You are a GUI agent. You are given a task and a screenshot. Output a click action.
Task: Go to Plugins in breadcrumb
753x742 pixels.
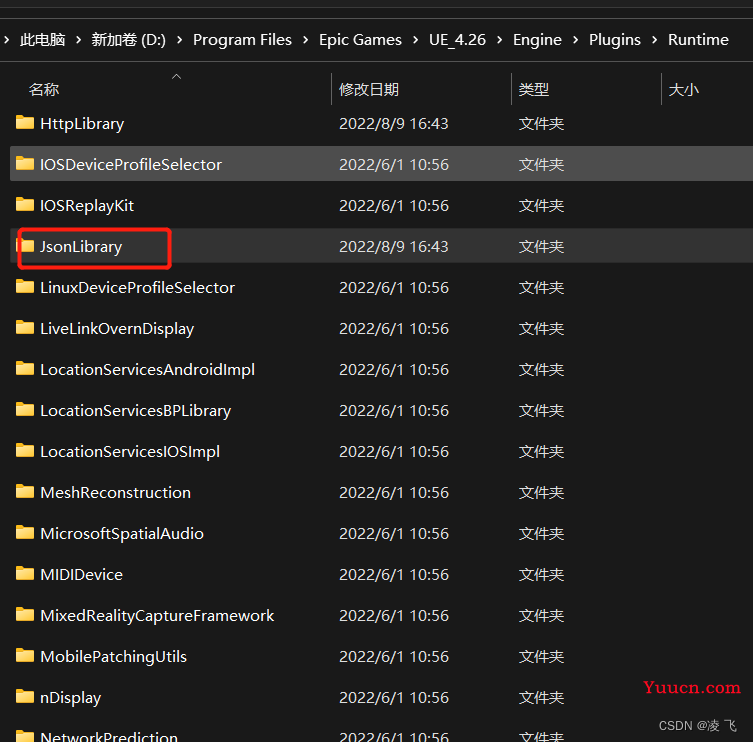[615, 39]
